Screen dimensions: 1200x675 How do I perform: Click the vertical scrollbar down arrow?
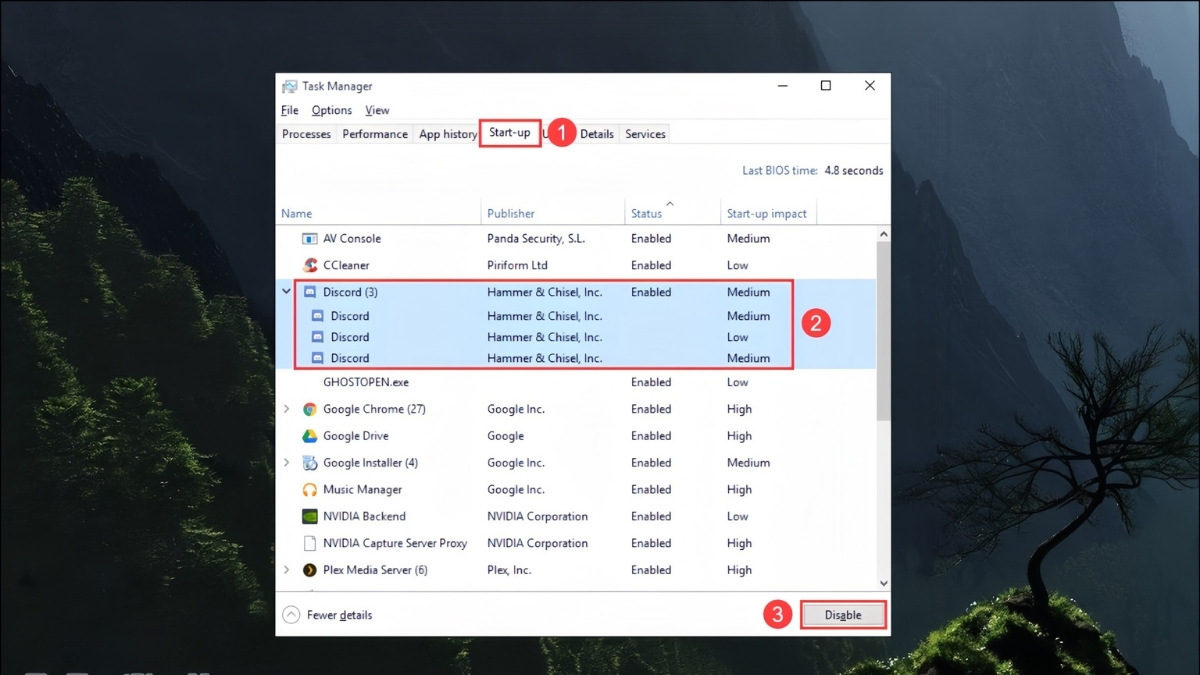tap(883, 583)
